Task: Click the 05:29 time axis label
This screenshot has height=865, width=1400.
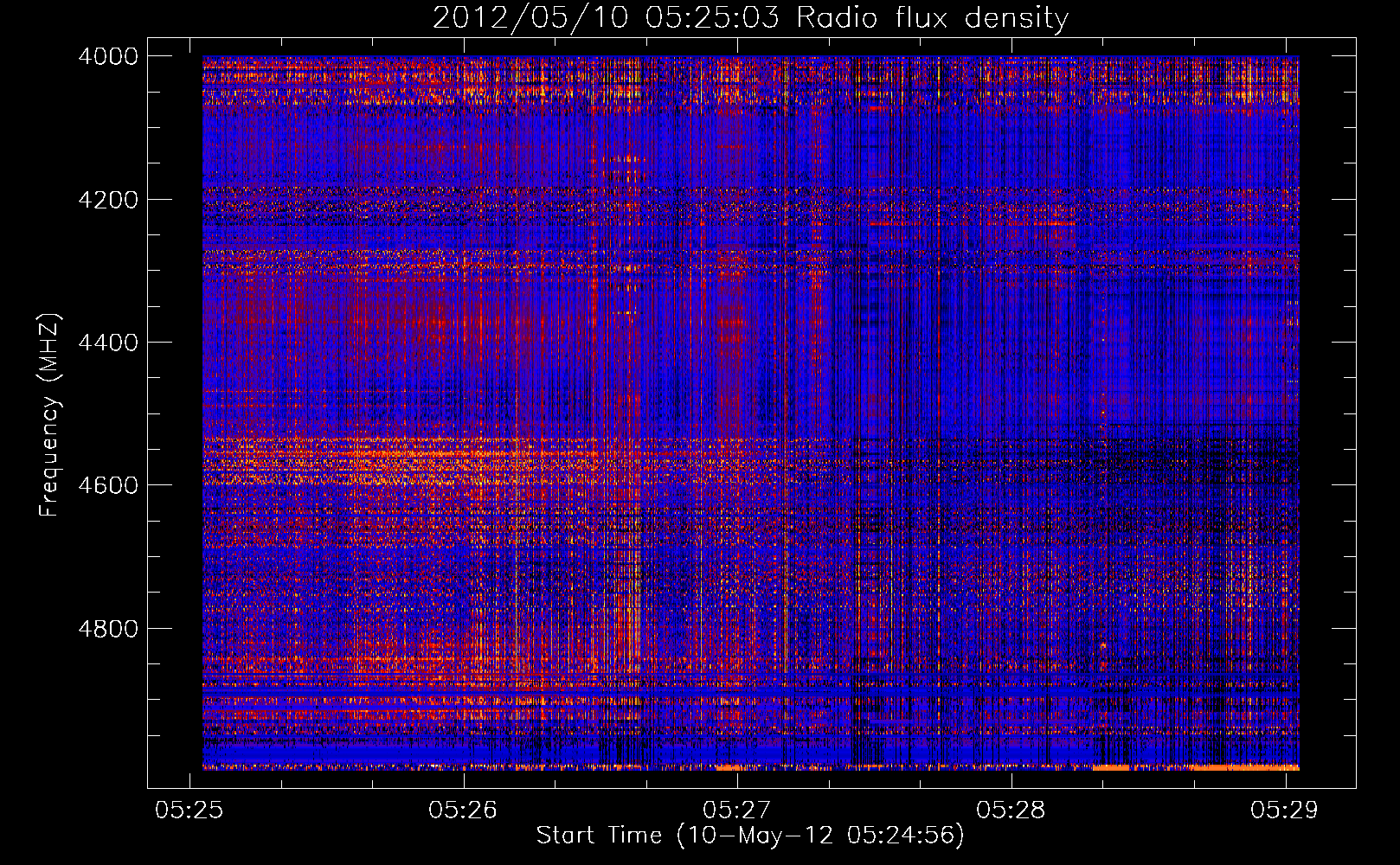Action: 1284,810
